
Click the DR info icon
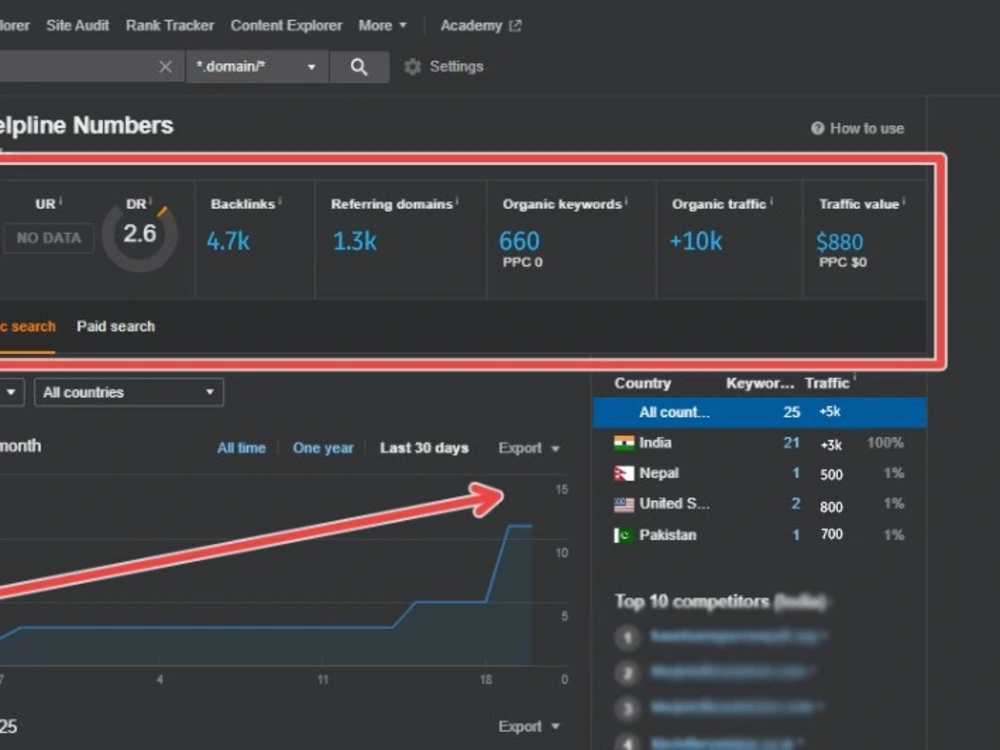pyautogui.click(x=151, y=202)
